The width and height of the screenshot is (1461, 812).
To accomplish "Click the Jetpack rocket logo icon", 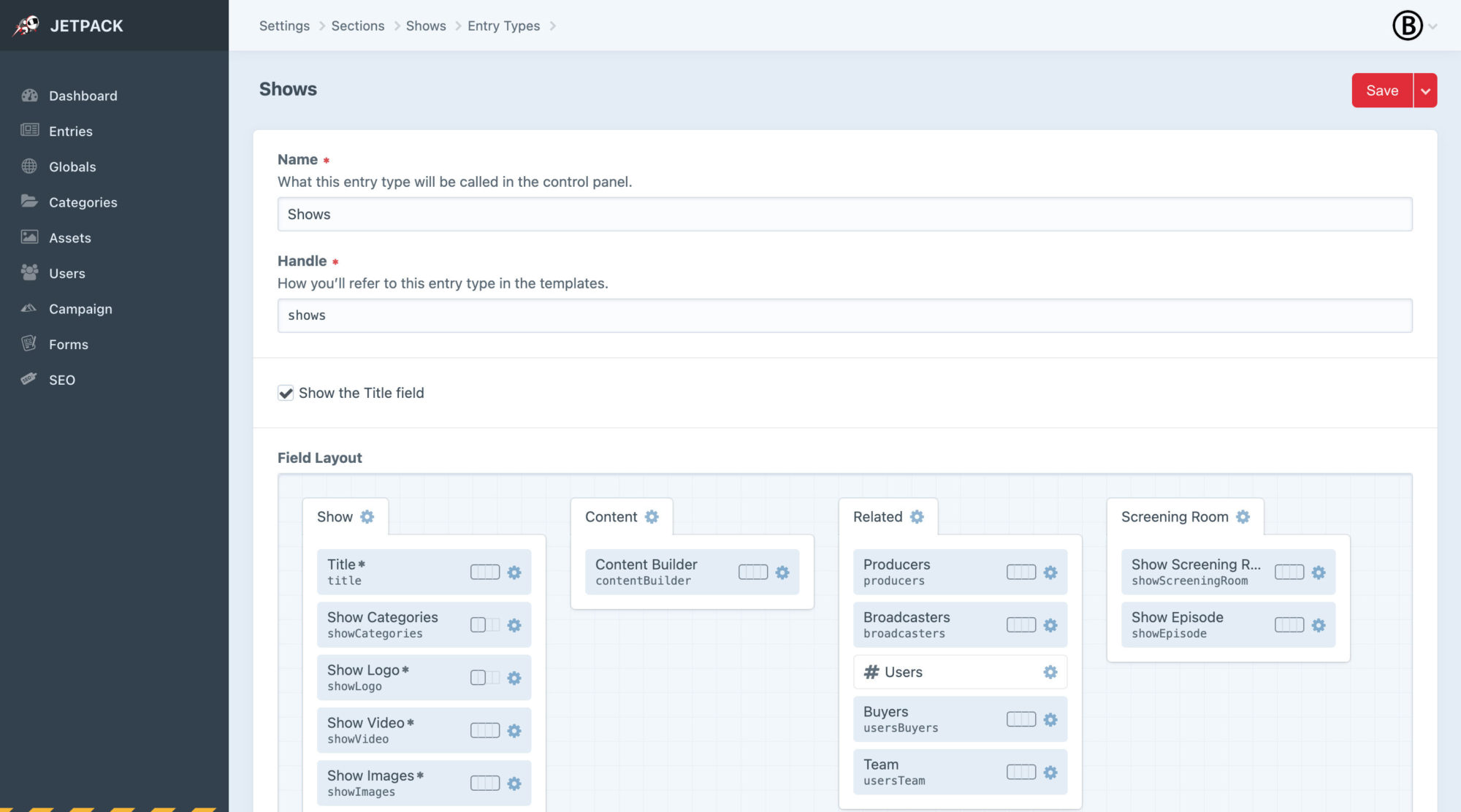I will [25, 25].
